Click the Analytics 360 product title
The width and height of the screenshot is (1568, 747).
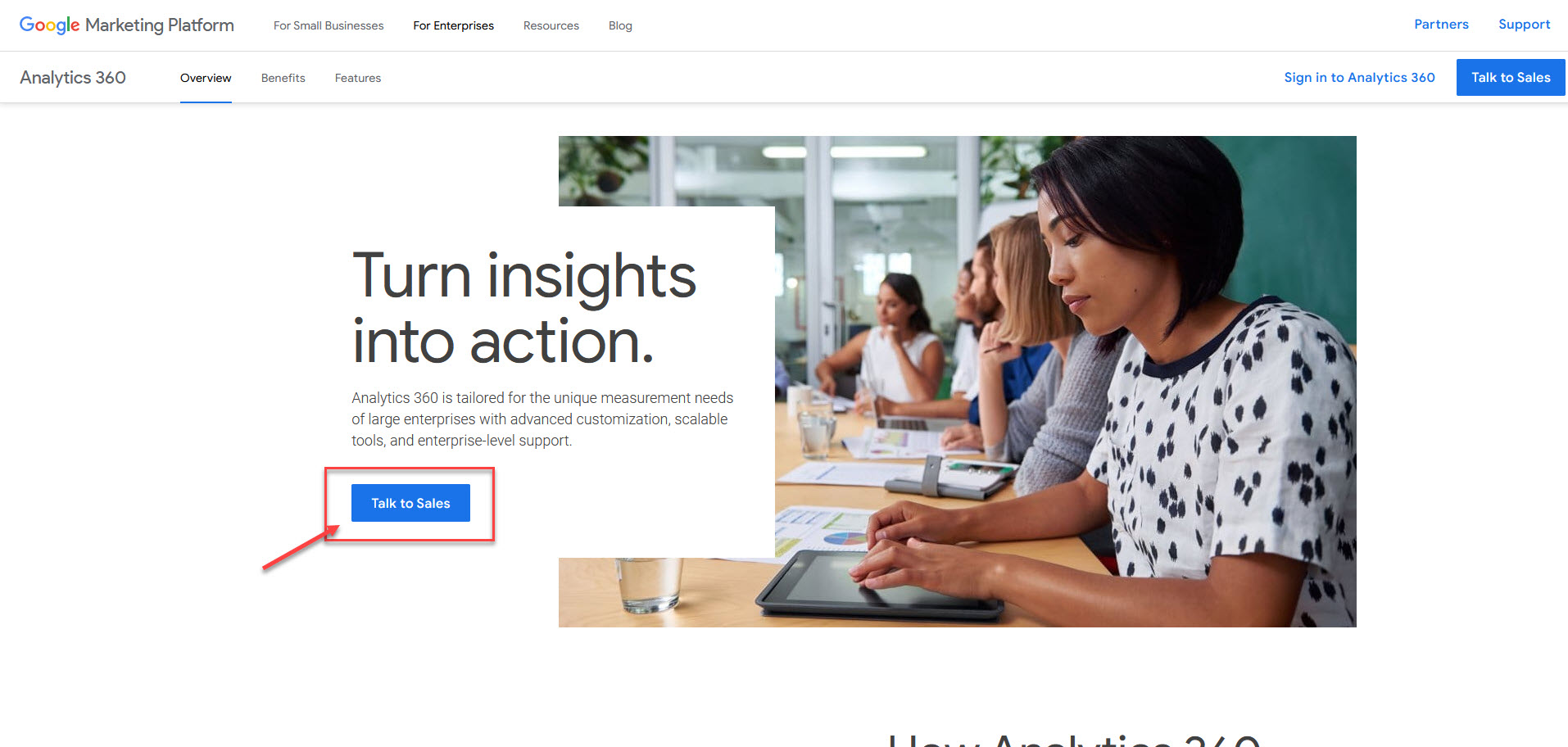coord(73,77)
